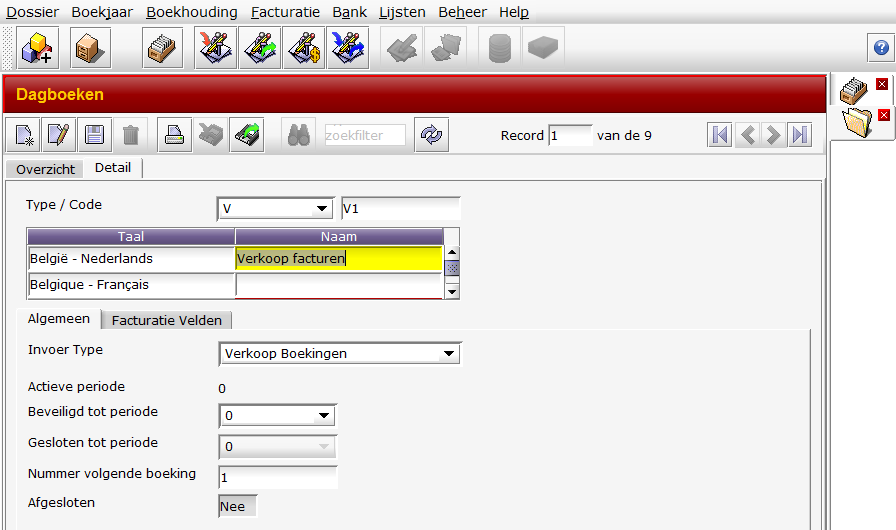Viewport: 896px width, 530px height.
Task: Switch to the folder side panel tab
Action: (x=857, y=122)
